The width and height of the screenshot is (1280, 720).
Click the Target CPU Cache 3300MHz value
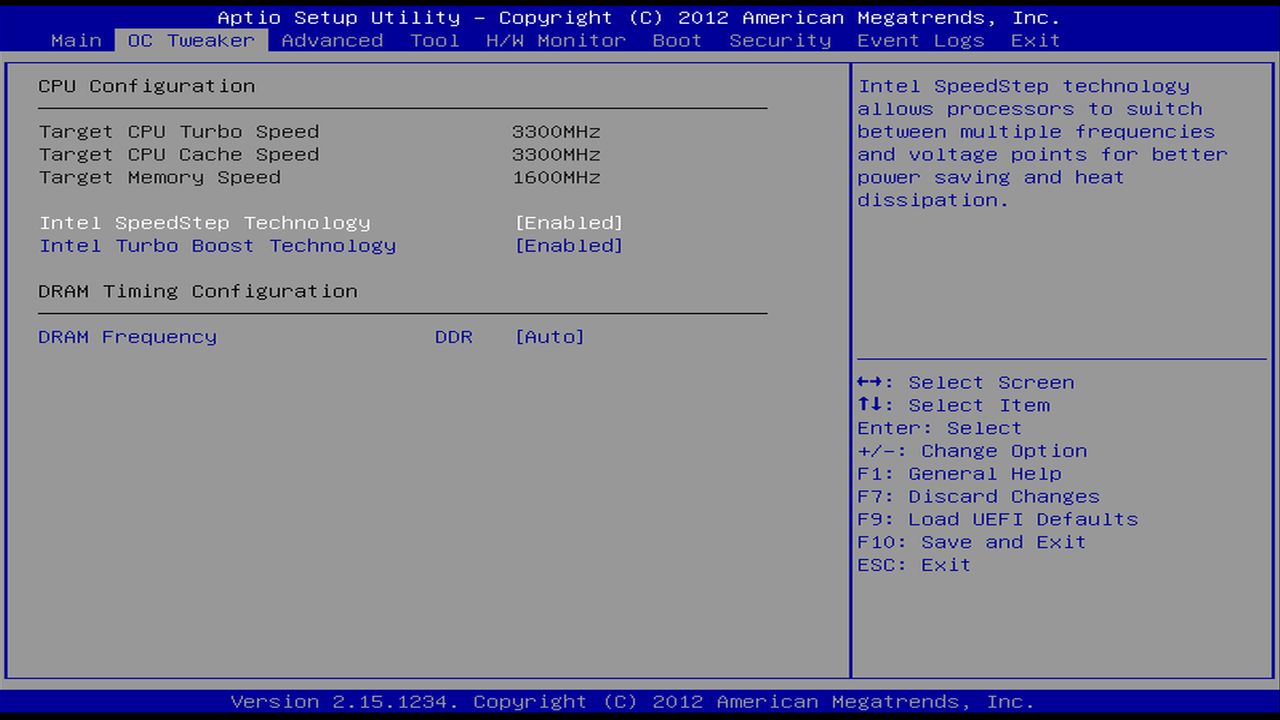tap(556, 155)
